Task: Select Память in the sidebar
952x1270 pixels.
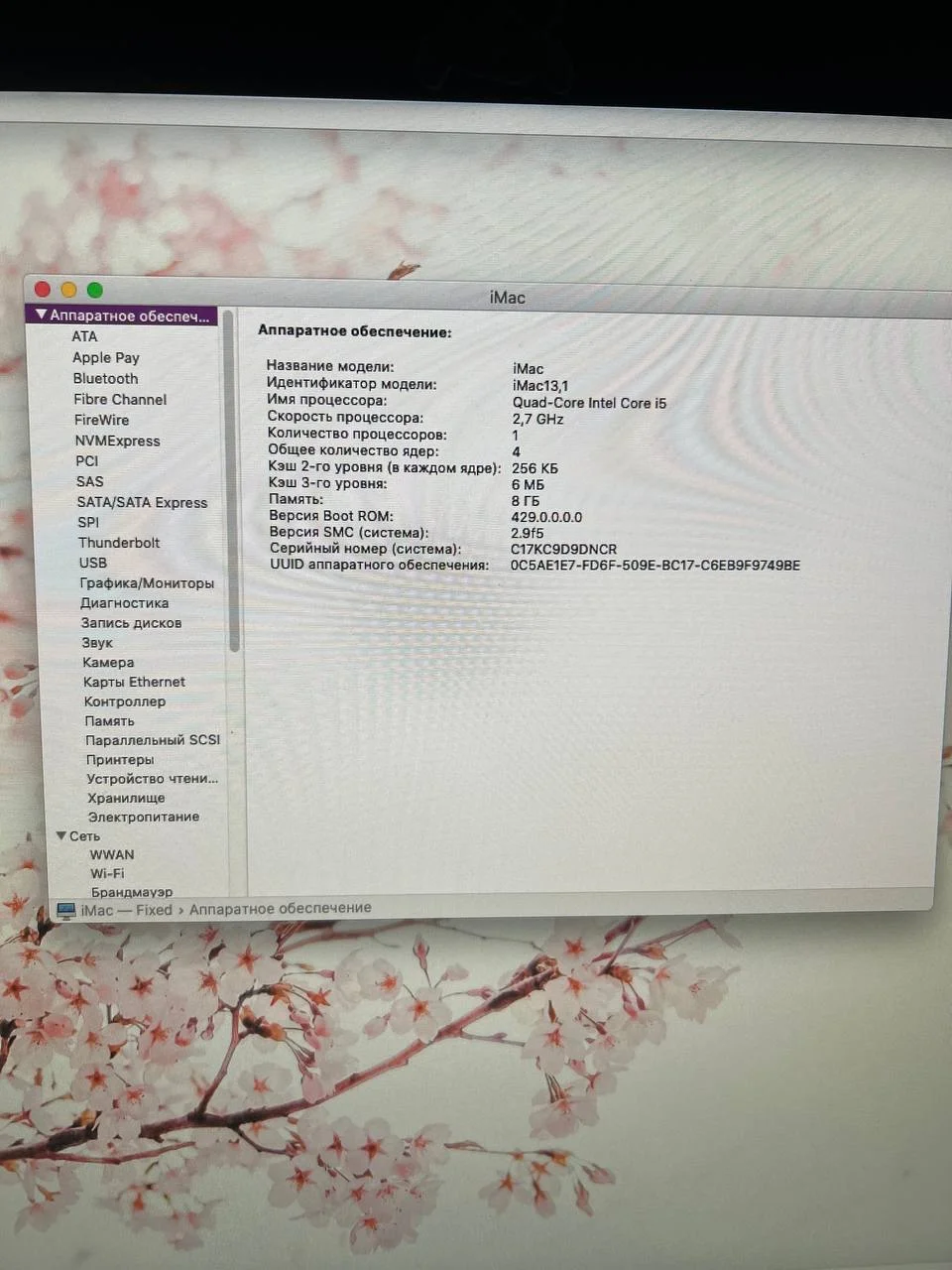Action: click(x=109, y=721)
